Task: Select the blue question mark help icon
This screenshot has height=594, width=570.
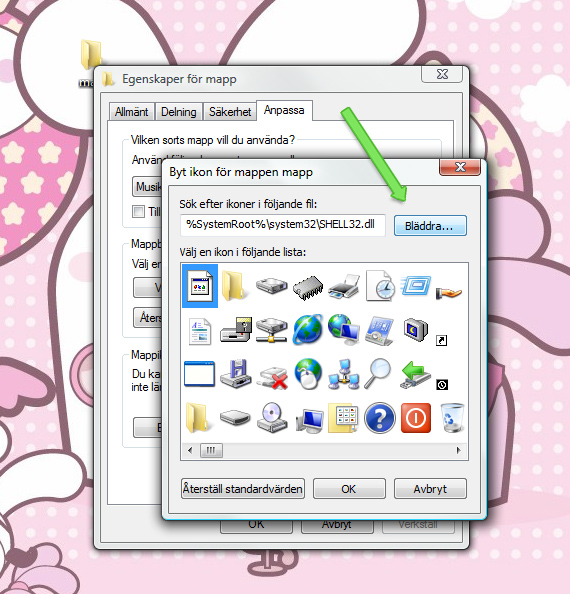Action: (x=379, y=418)
